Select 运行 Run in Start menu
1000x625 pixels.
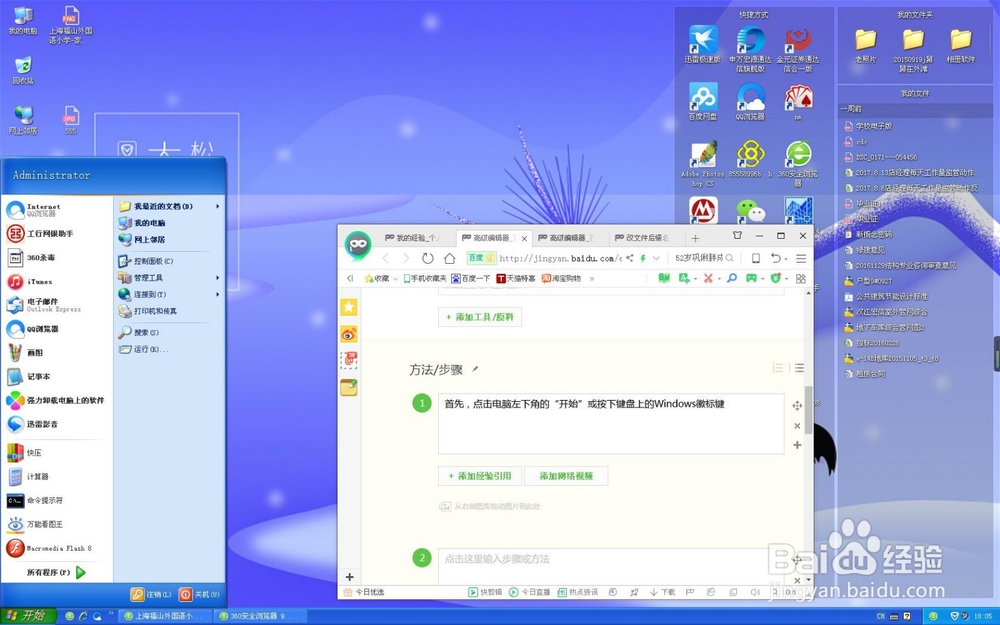143,349
